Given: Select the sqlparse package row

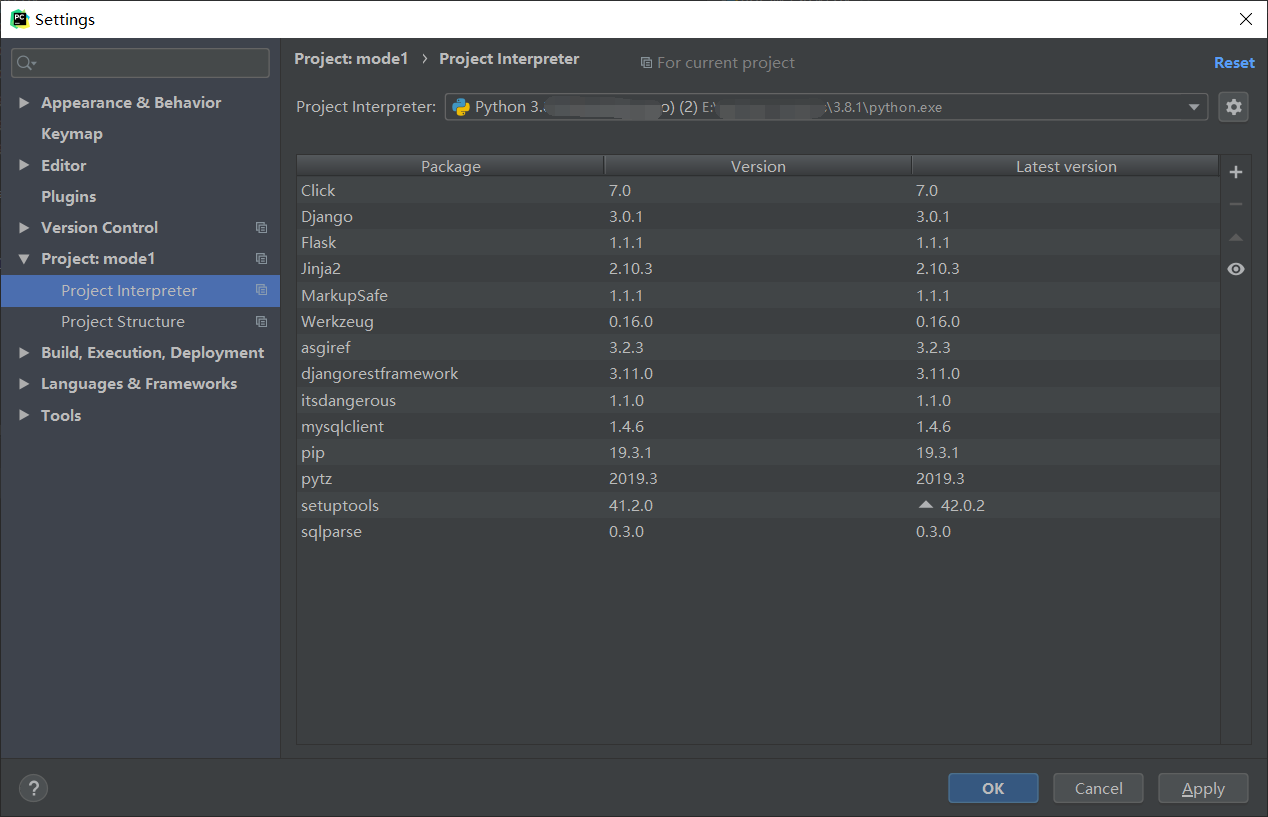Looking at the screenshot, I should (x=758, y=532).
